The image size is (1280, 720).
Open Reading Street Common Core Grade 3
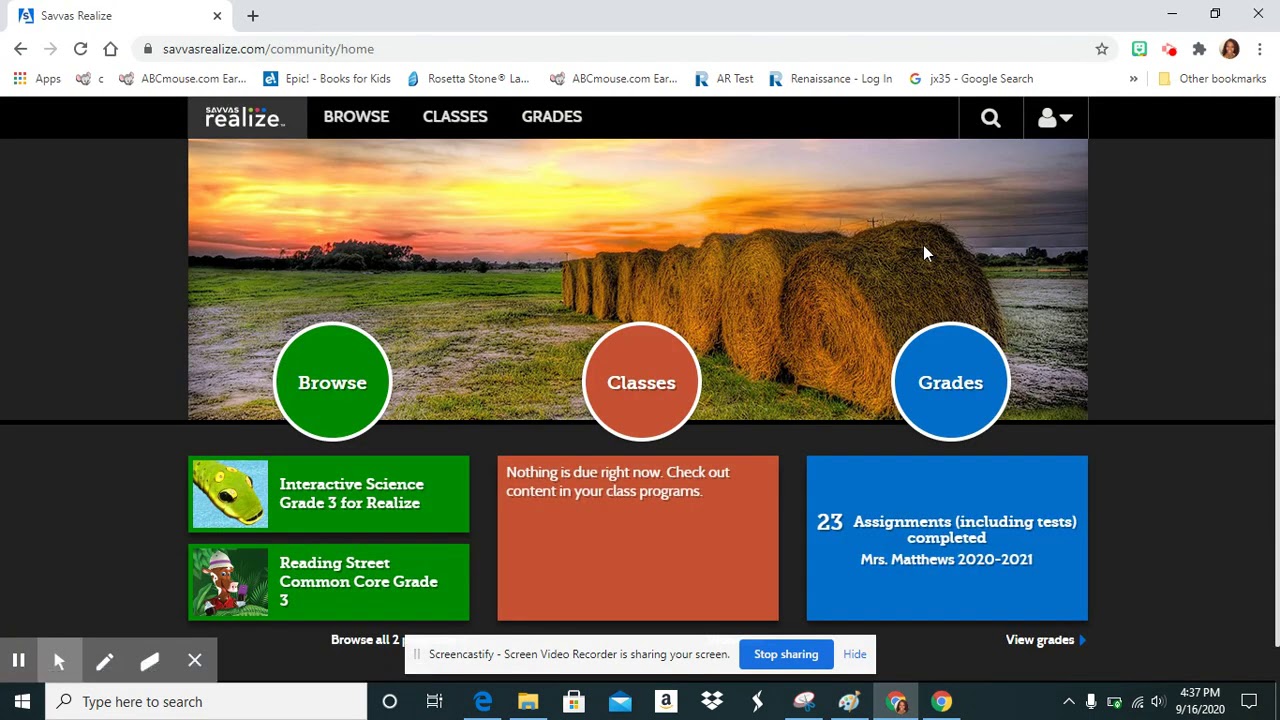click(x=328, y=582)
